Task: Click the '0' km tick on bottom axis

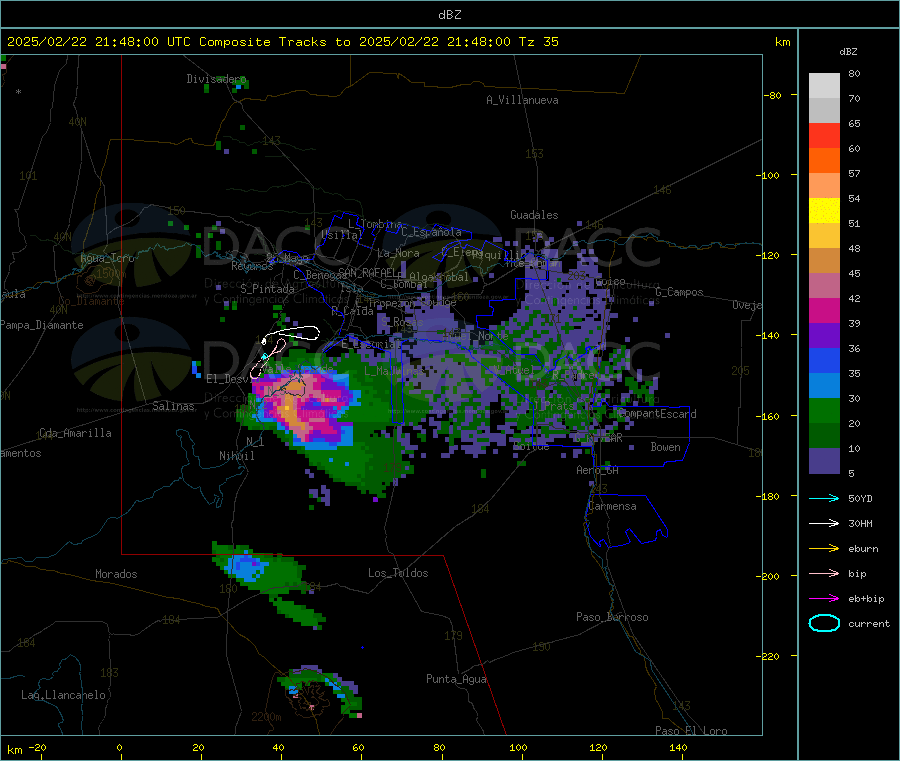Action: tap(119, 747)
